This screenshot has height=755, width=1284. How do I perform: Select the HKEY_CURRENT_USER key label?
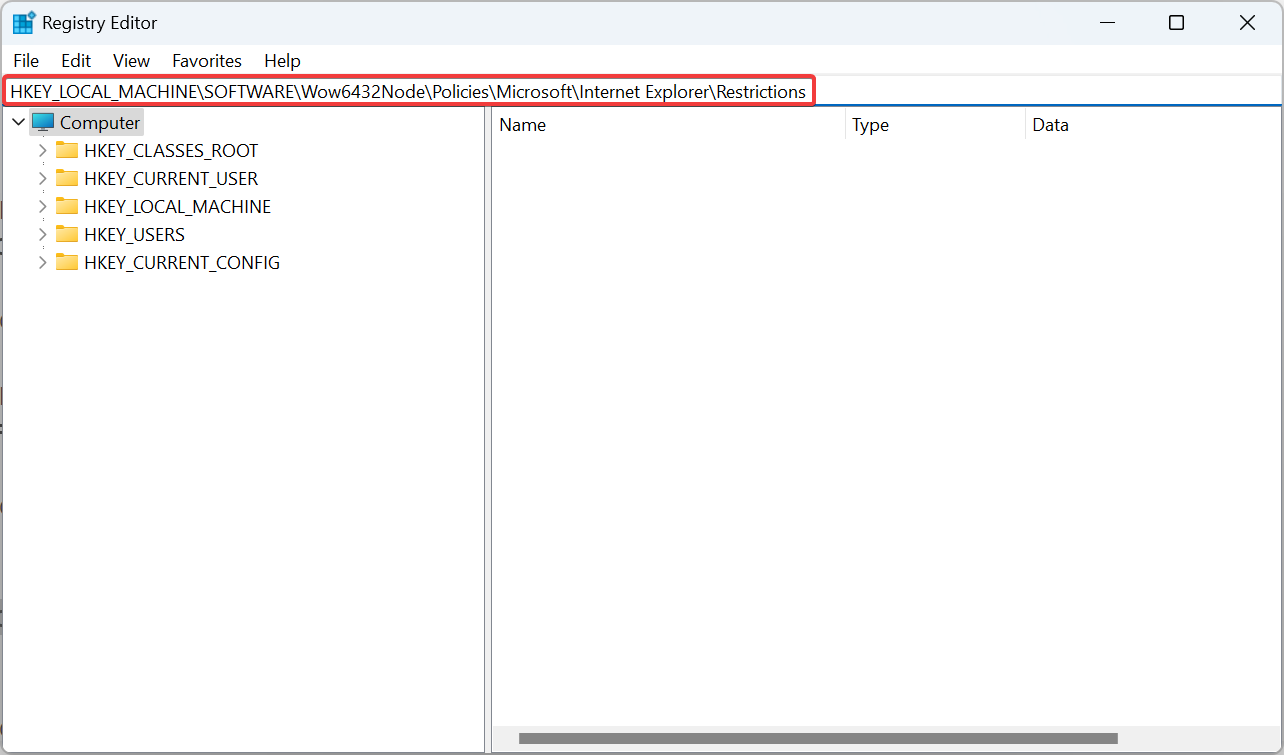[x=171, y=179]
